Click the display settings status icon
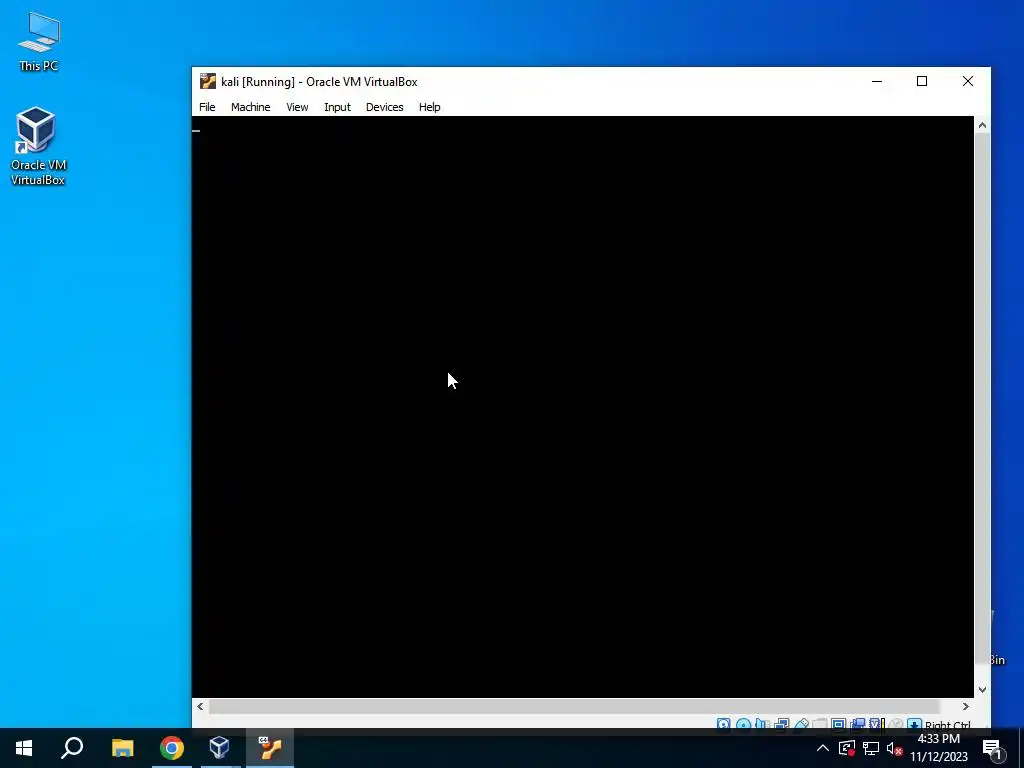The width and height of the screenshot is (1024, 768). pyautogui.click(x=839, y=724)
